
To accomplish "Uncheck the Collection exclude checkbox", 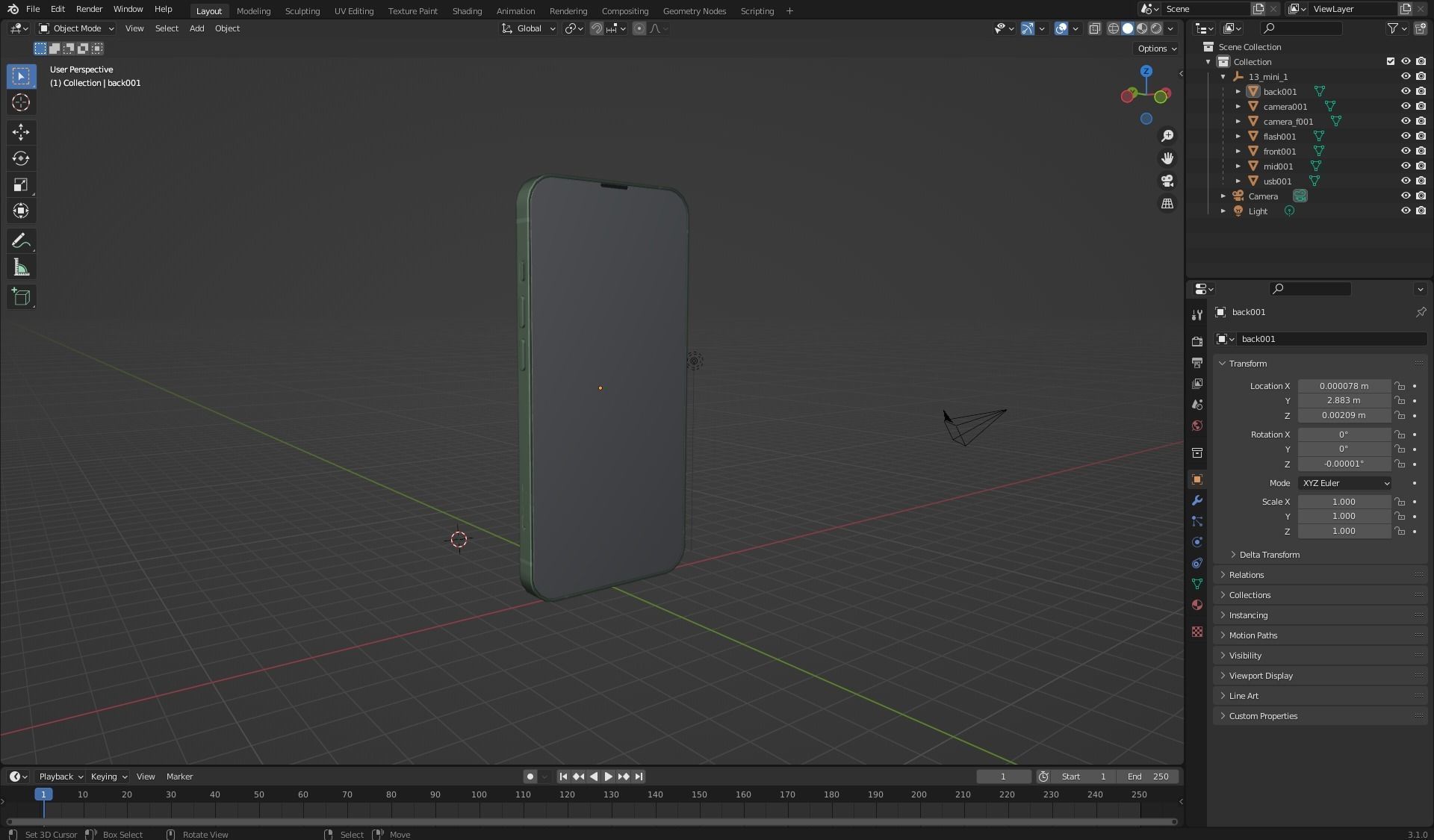I will (1390, 61).
